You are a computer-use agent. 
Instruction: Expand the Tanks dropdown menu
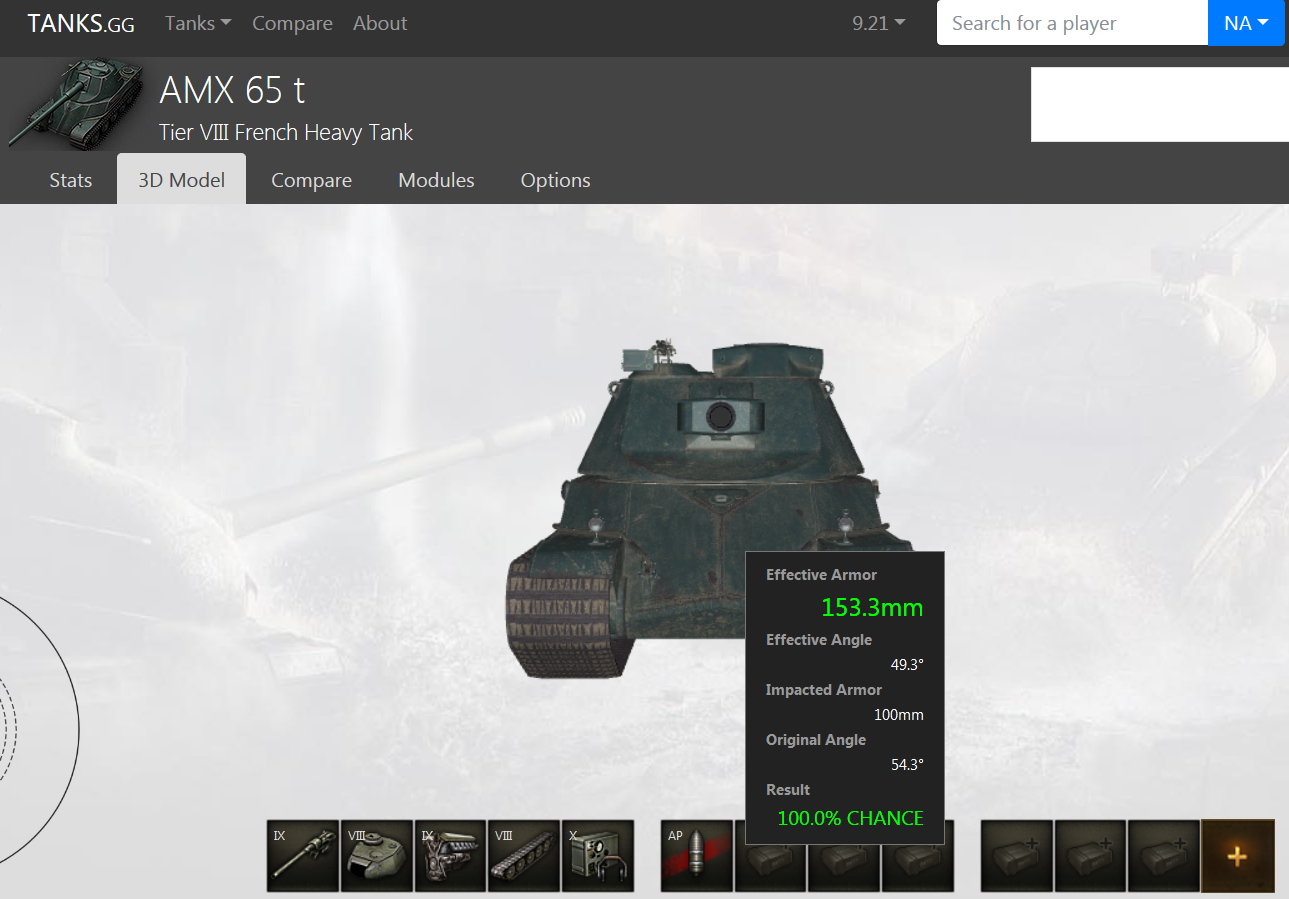[x=198, y=23]
